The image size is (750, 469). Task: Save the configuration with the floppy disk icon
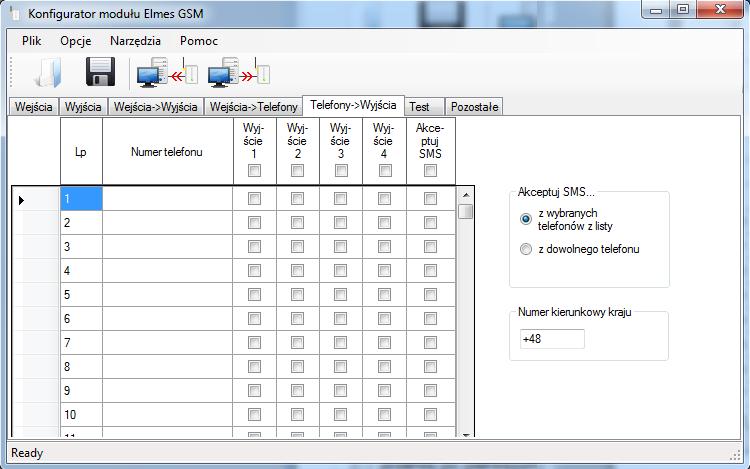100,72
